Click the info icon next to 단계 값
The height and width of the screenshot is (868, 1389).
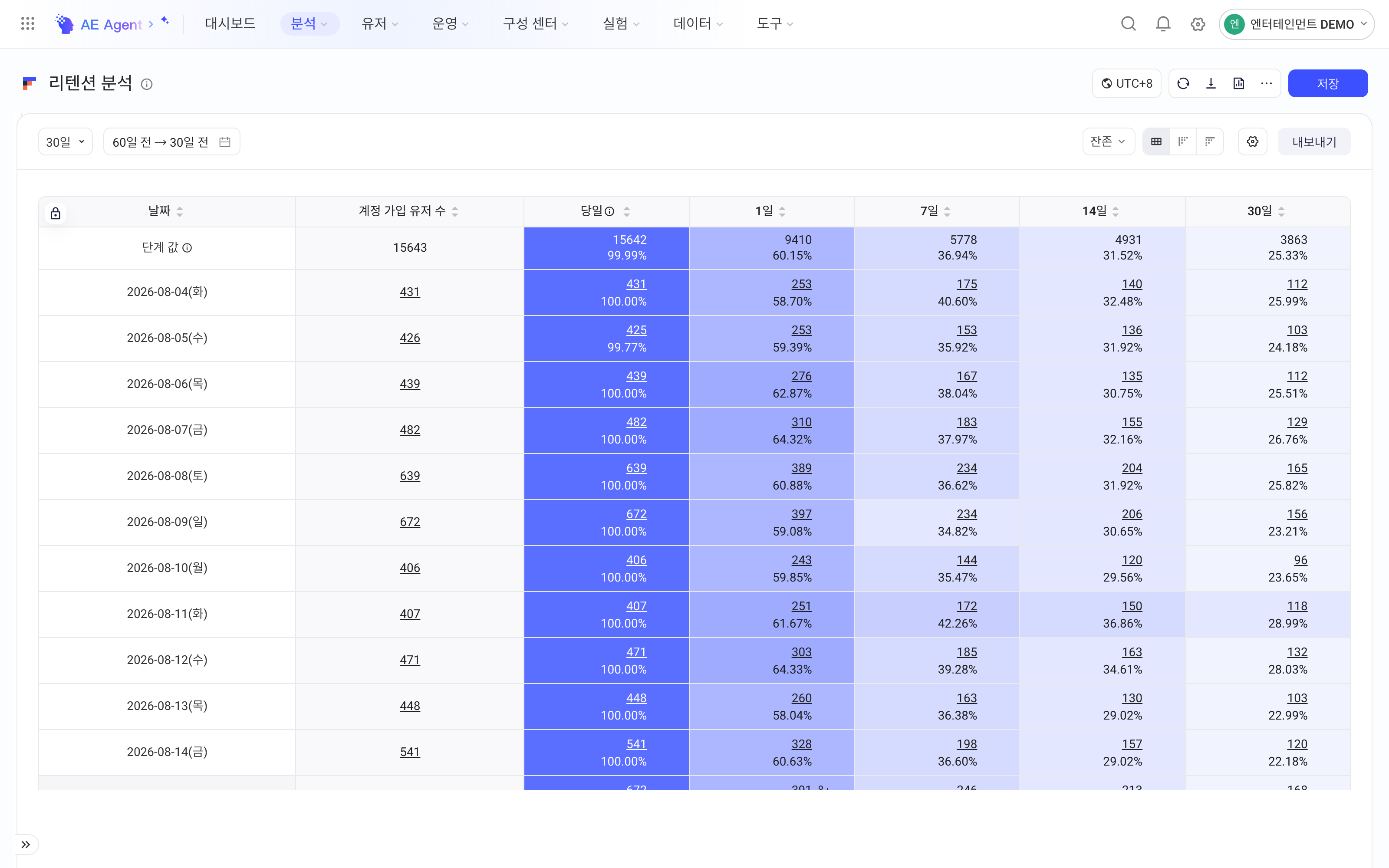tap(187, 248)
